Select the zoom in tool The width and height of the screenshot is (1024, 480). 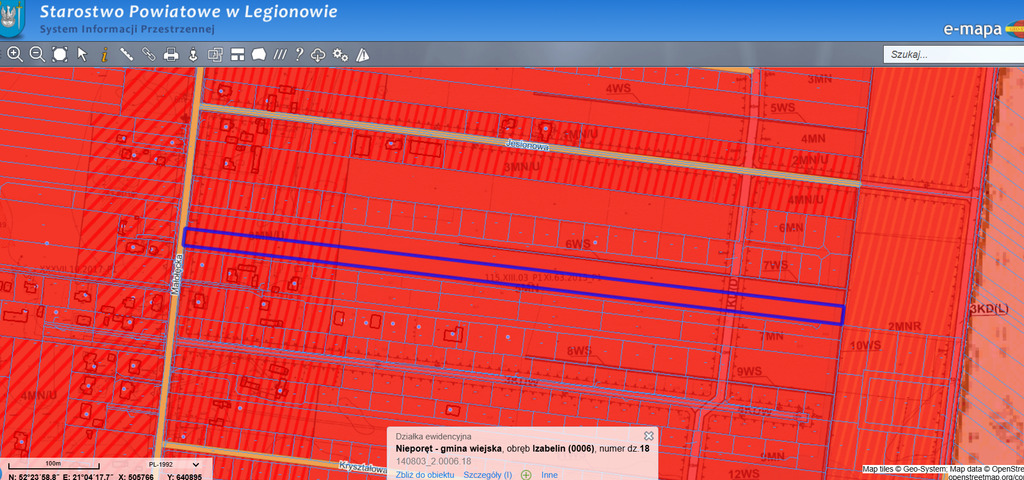[14, 55]
